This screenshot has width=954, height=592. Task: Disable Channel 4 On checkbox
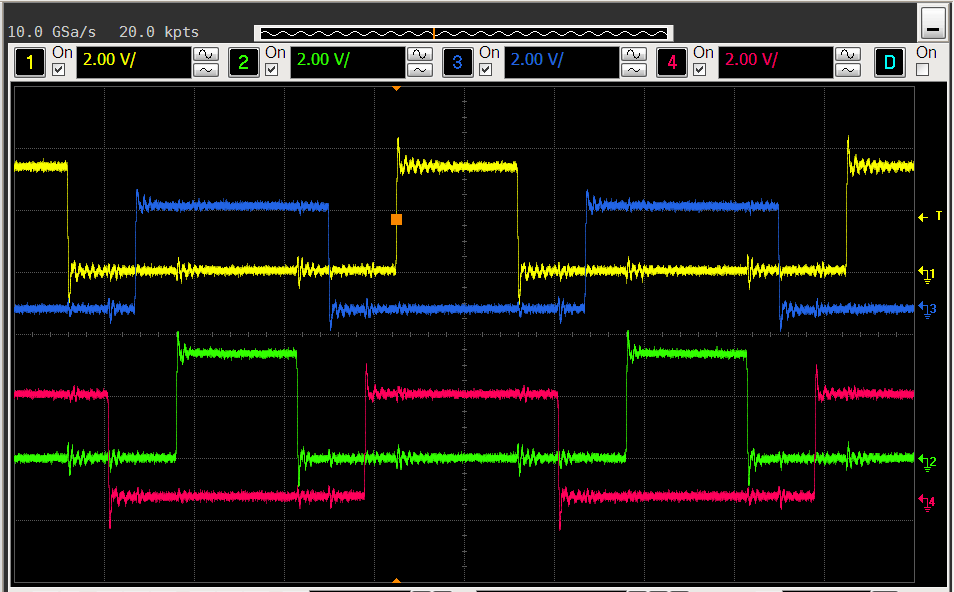[x=699, y=70]
